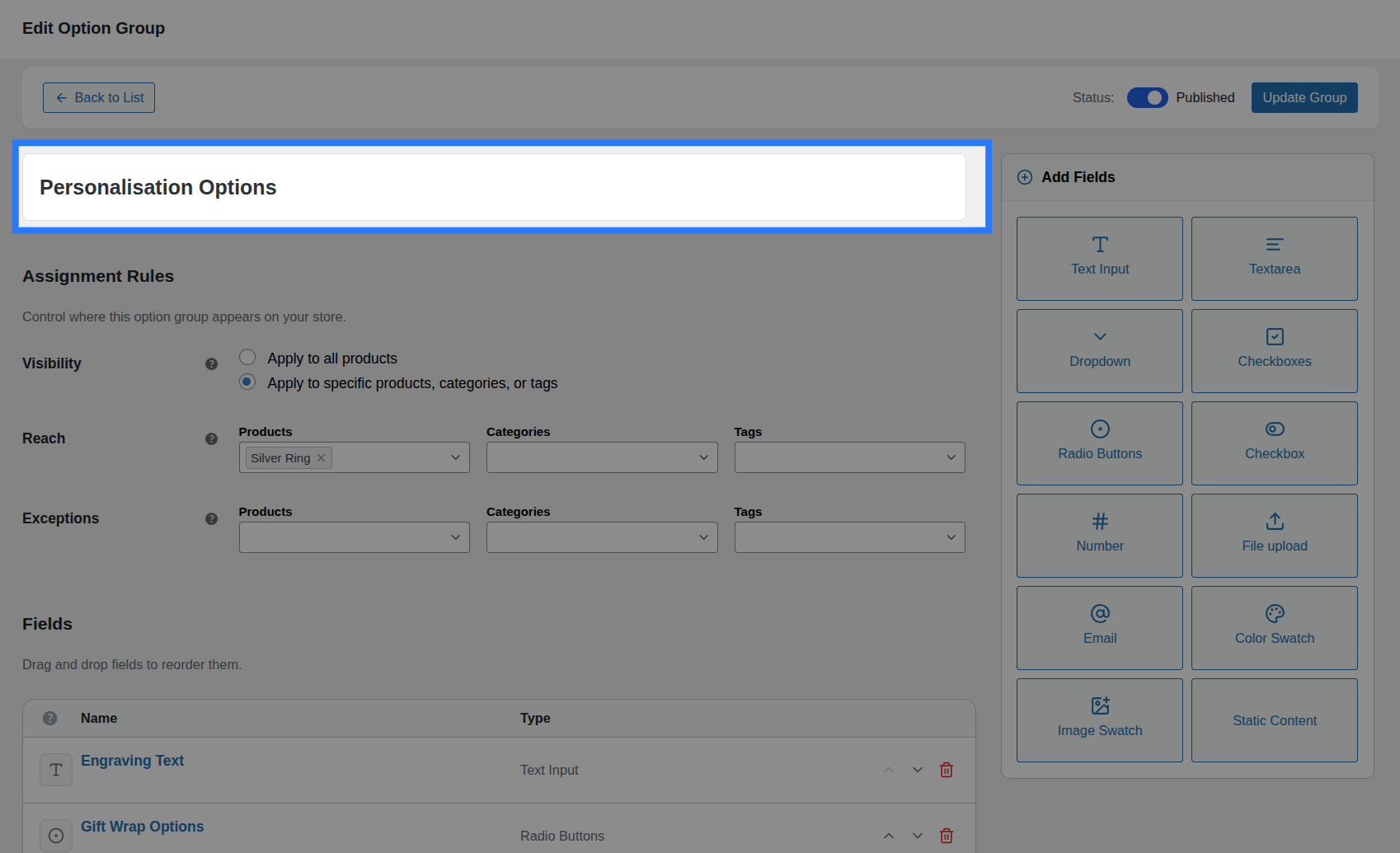1400x853 pixels.
Task: Open the Gift Wrap Options field link
Action: click(142, 827)
